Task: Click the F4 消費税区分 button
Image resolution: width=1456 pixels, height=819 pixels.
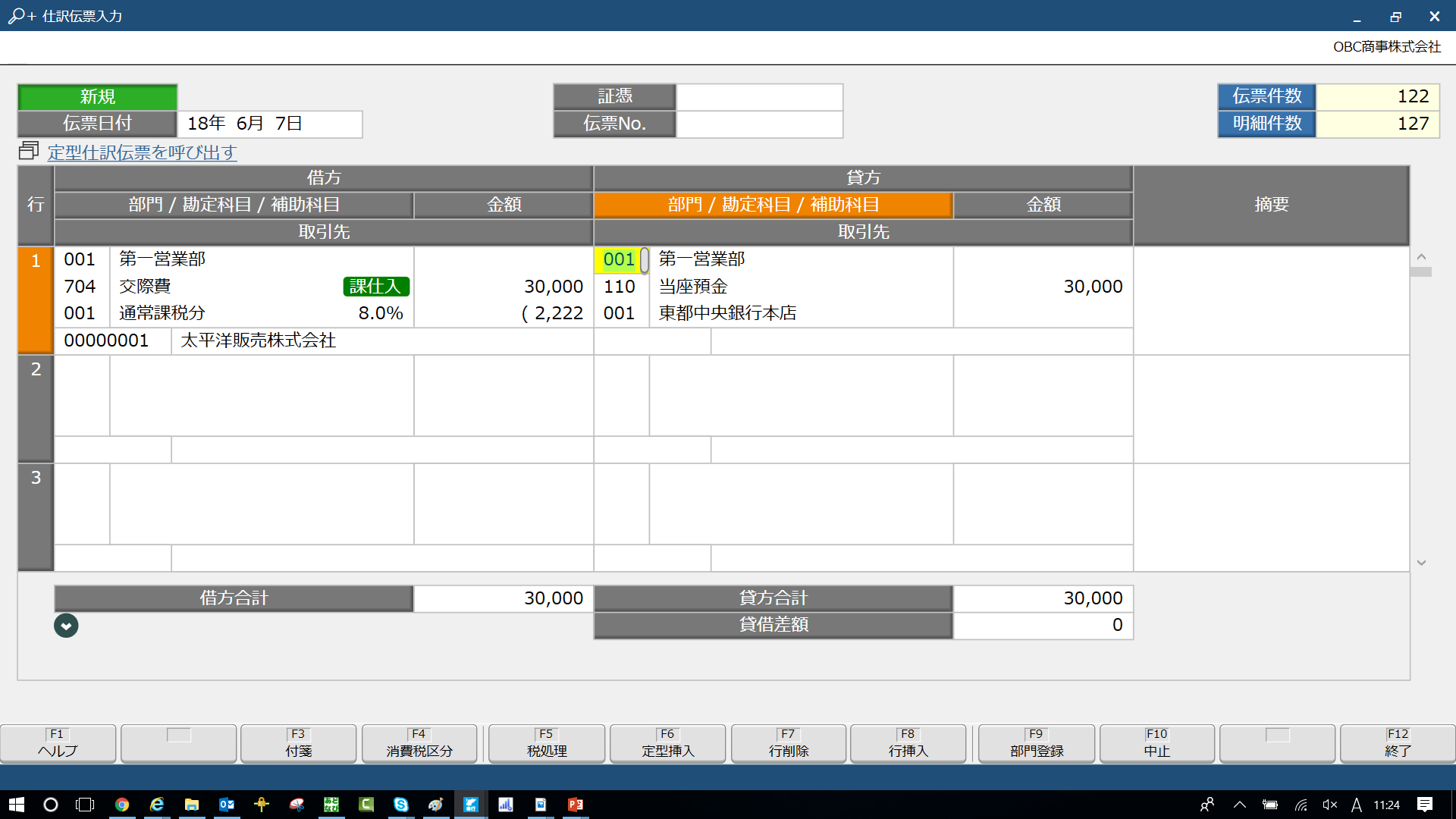Action: [x=419, y=743]
